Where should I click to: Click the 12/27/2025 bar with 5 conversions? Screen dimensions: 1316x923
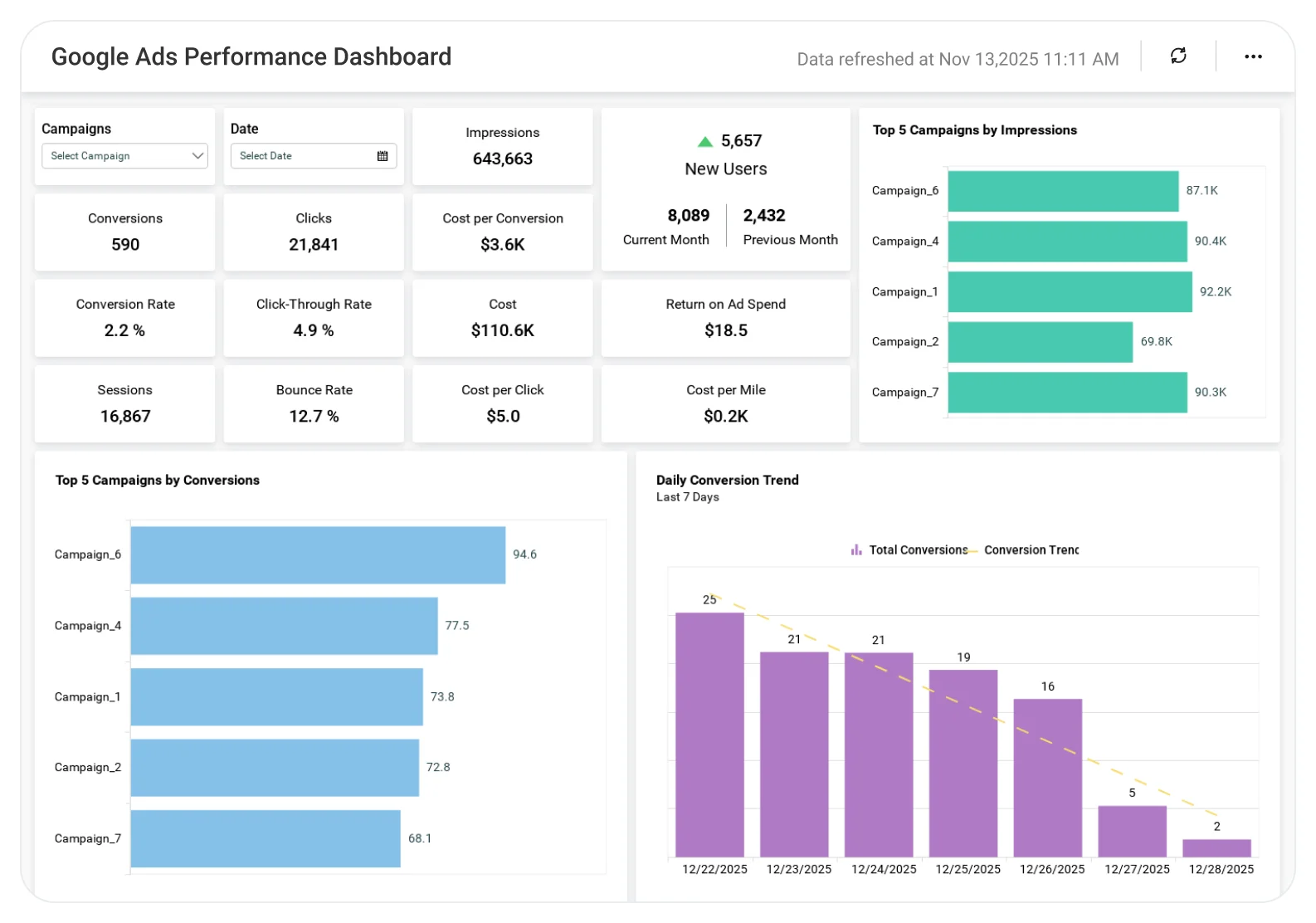coord(1133,832)
